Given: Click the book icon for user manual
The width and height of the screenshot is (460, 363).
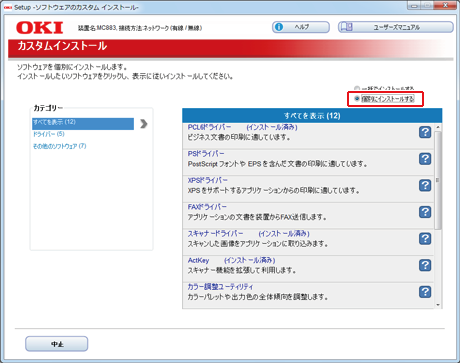Looking at the screenshot, I should (347, 27).
